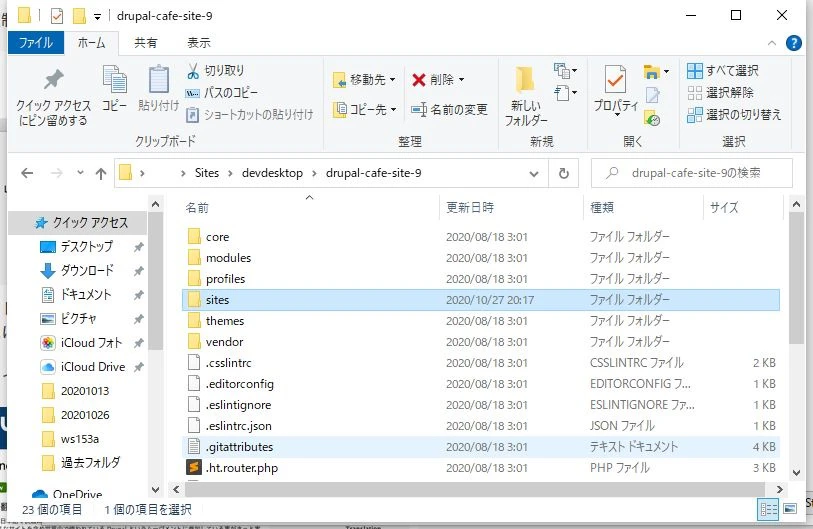Screen dimensions: 813x529
Task: Open ドキュメント in navigation pane
Action: 86,295
